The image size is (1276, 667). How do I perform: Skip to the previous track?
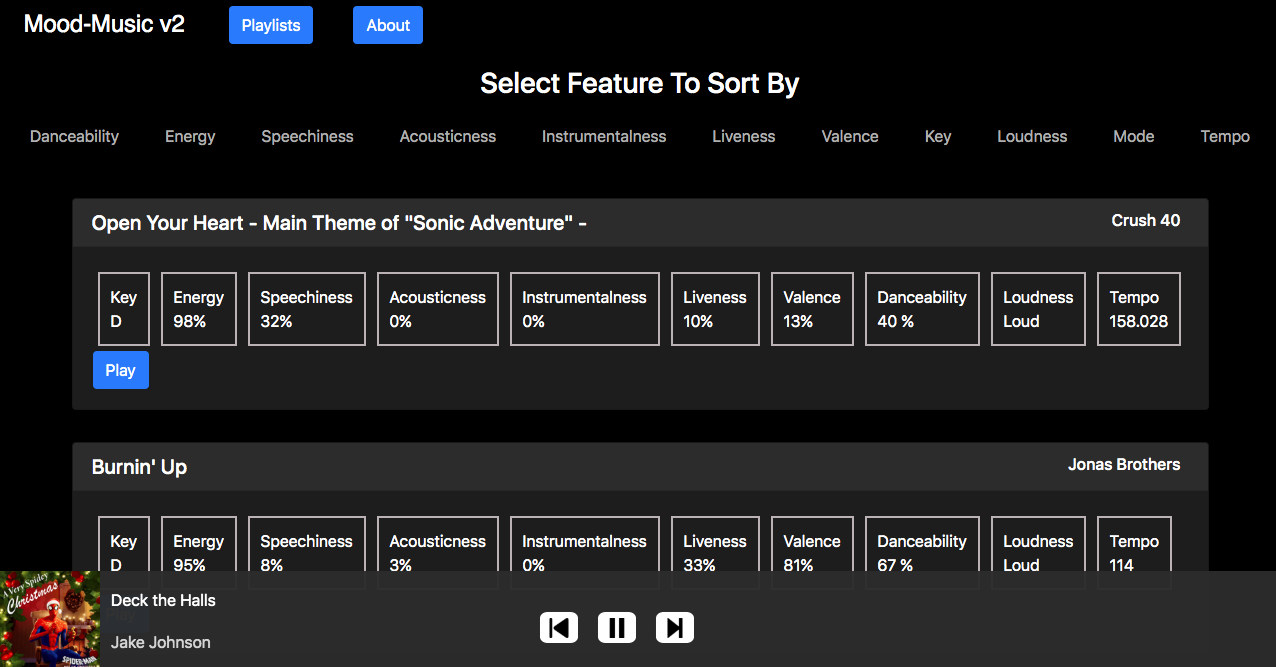[x=559, y=628]
